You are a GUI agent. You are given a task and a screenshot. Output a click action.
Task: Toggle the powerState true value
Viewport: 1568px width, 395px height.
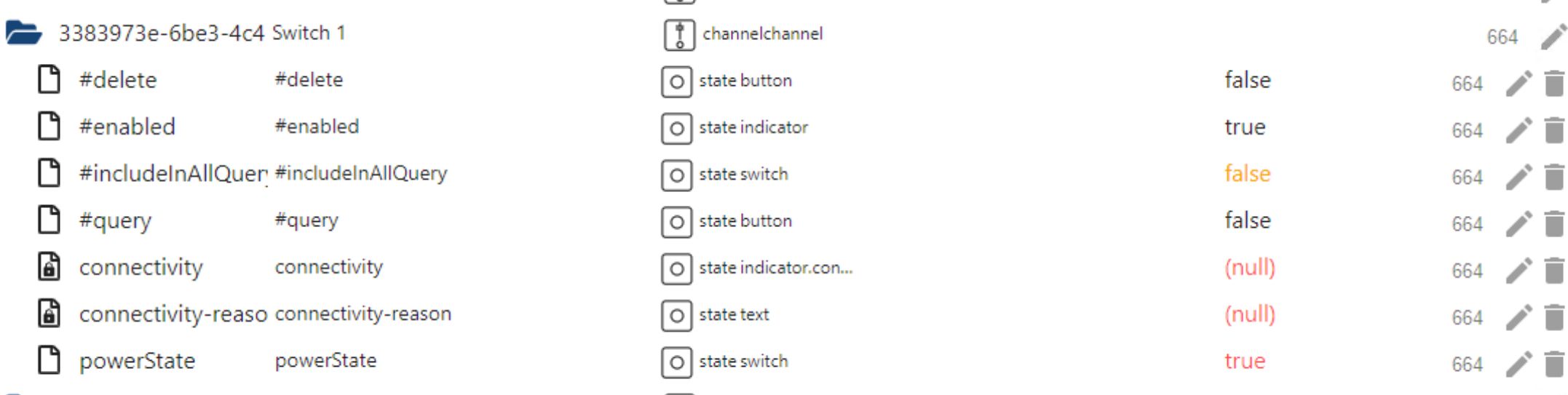[1245, 361]
